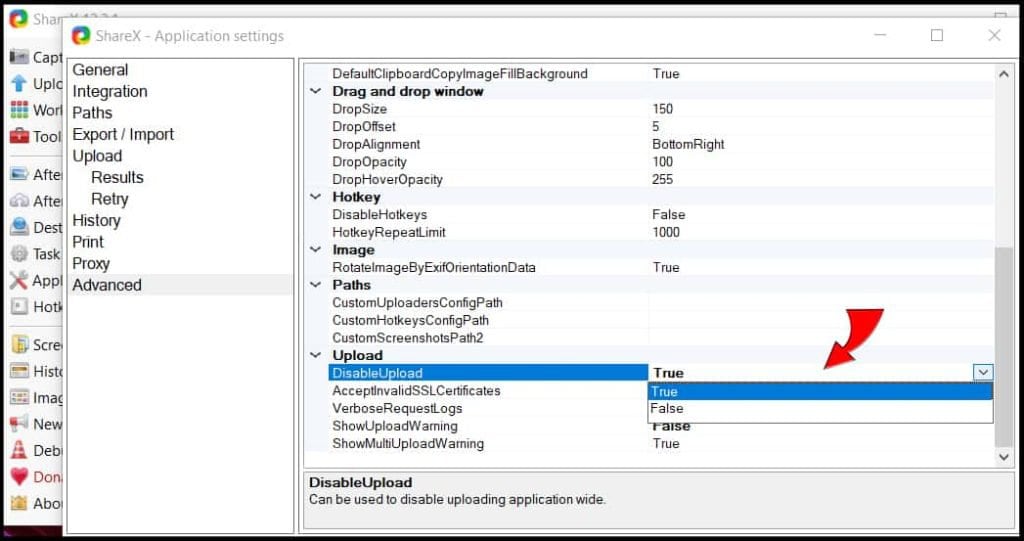
Task: Click the Capture camera icon in main window
Action: [20, 57]
